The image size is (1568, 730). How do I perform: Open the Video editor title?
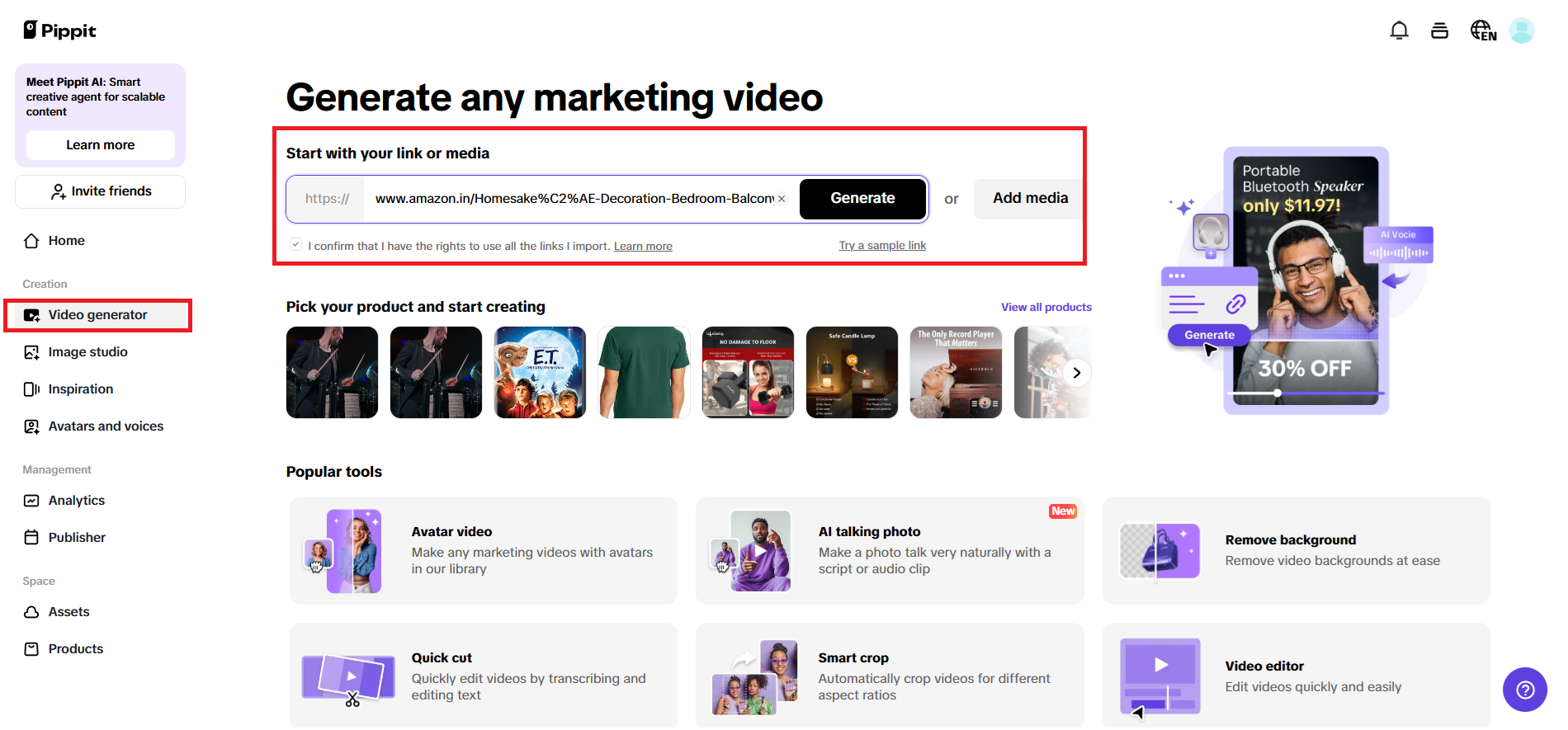[1264, 666]
